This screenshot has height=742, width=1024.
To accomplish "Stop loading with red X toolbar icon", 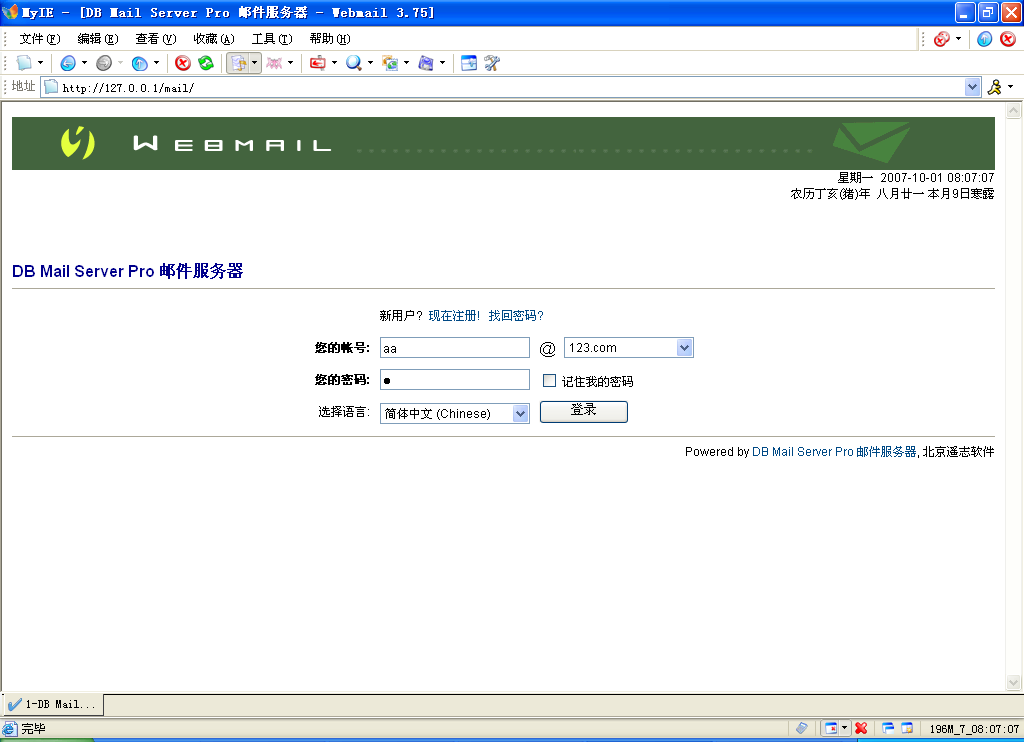I will tap(183, 63).
